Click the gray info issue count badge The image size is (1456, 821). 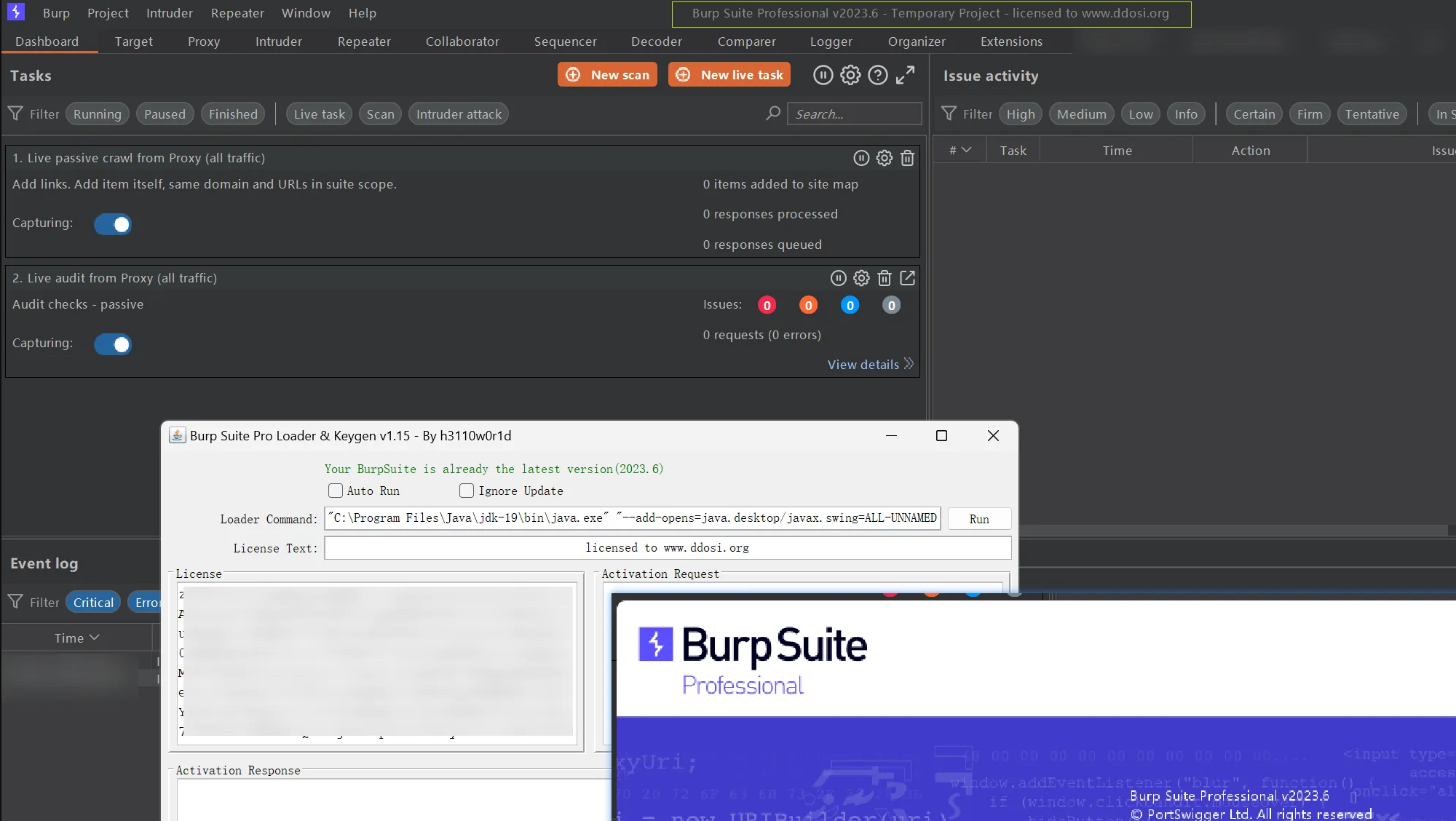click(891, 306)
